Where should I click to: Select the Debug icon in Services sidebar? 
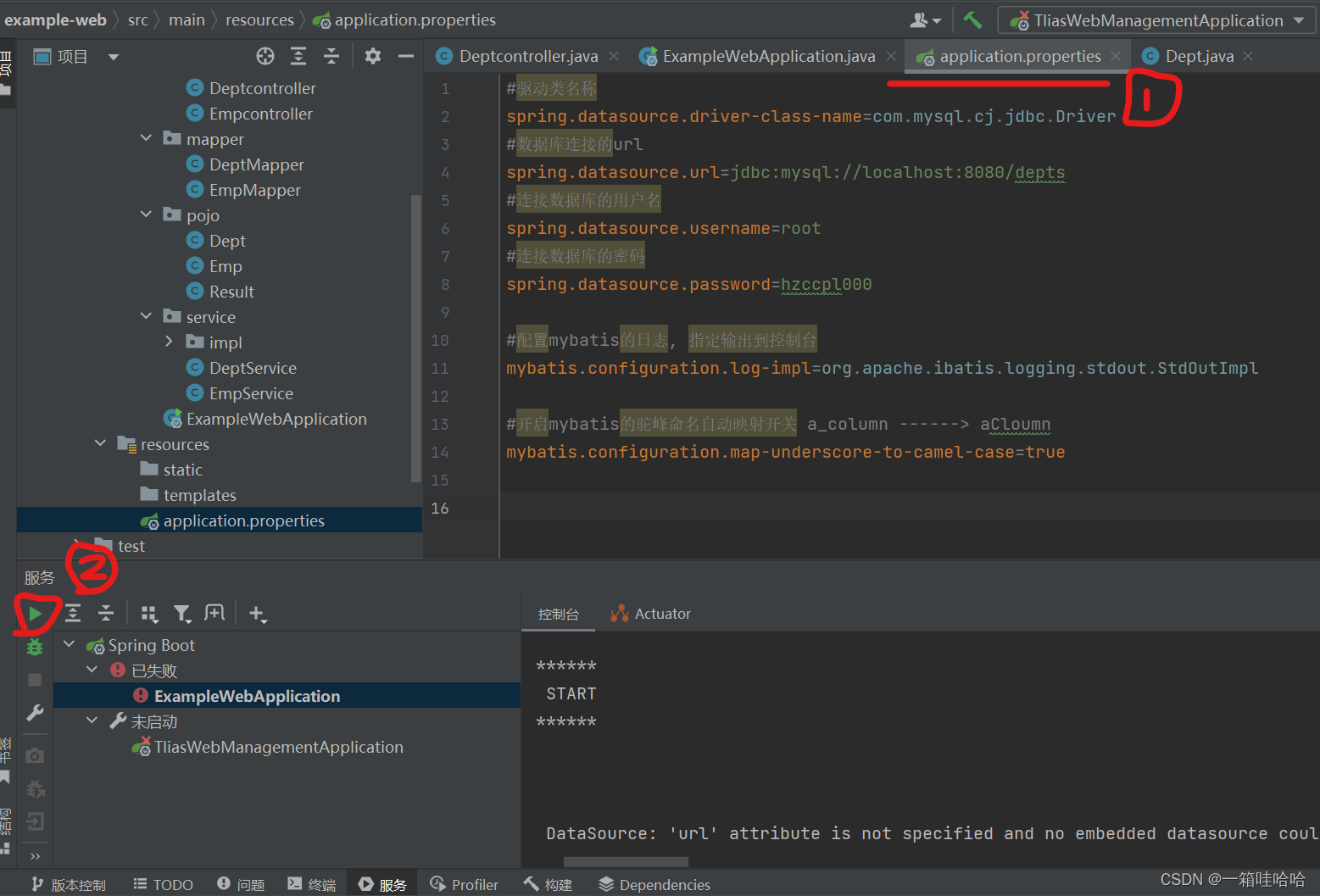point(34,647)
